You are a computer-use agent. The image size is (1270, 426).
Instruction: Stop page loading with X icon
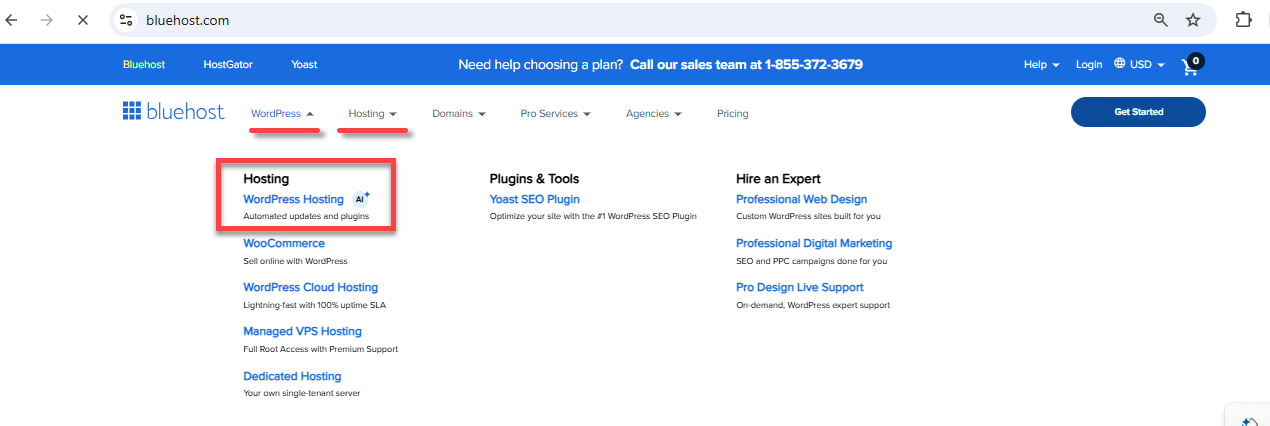click(x=81, y=20)
